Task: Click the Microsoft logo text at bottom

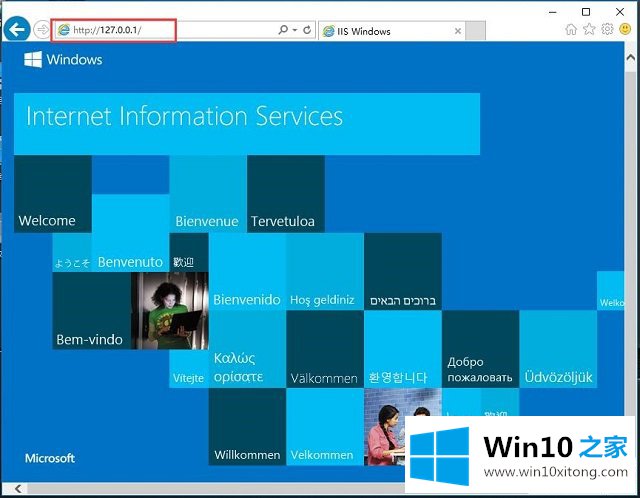Action: pyautogui.click(x=50, y=458)
